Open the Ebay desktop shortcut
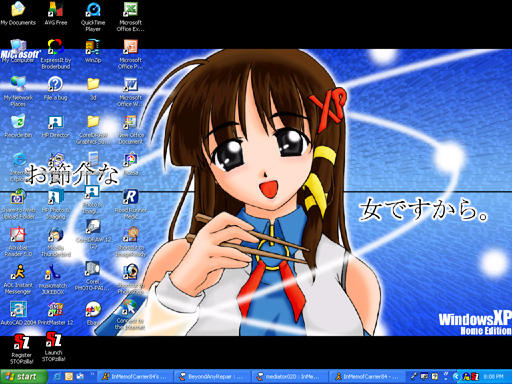The image size is (512, 384). (93, 309)
